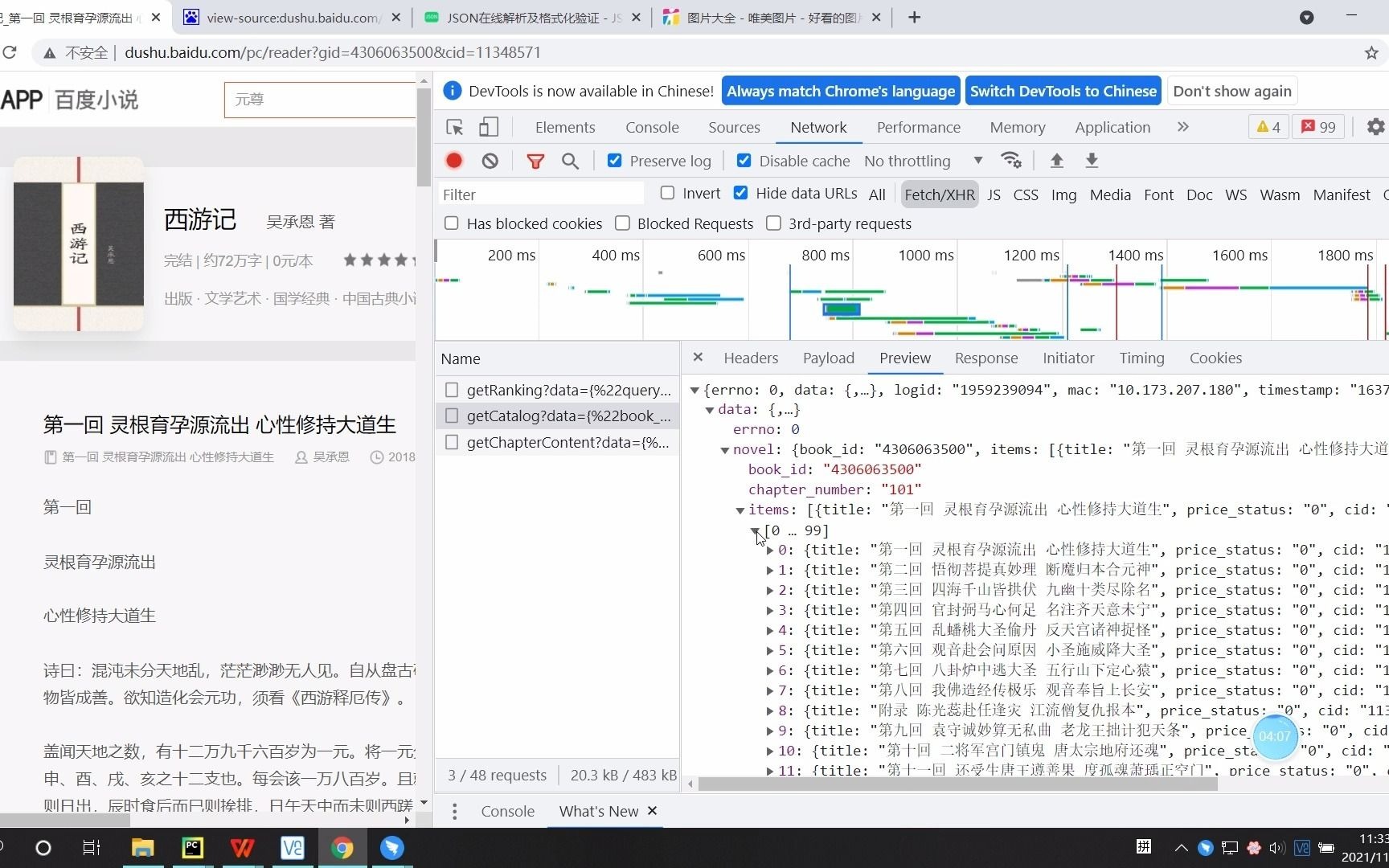Click the page vertical scrollbar thumb
The image size is (1389, 868).
(424, 137)
